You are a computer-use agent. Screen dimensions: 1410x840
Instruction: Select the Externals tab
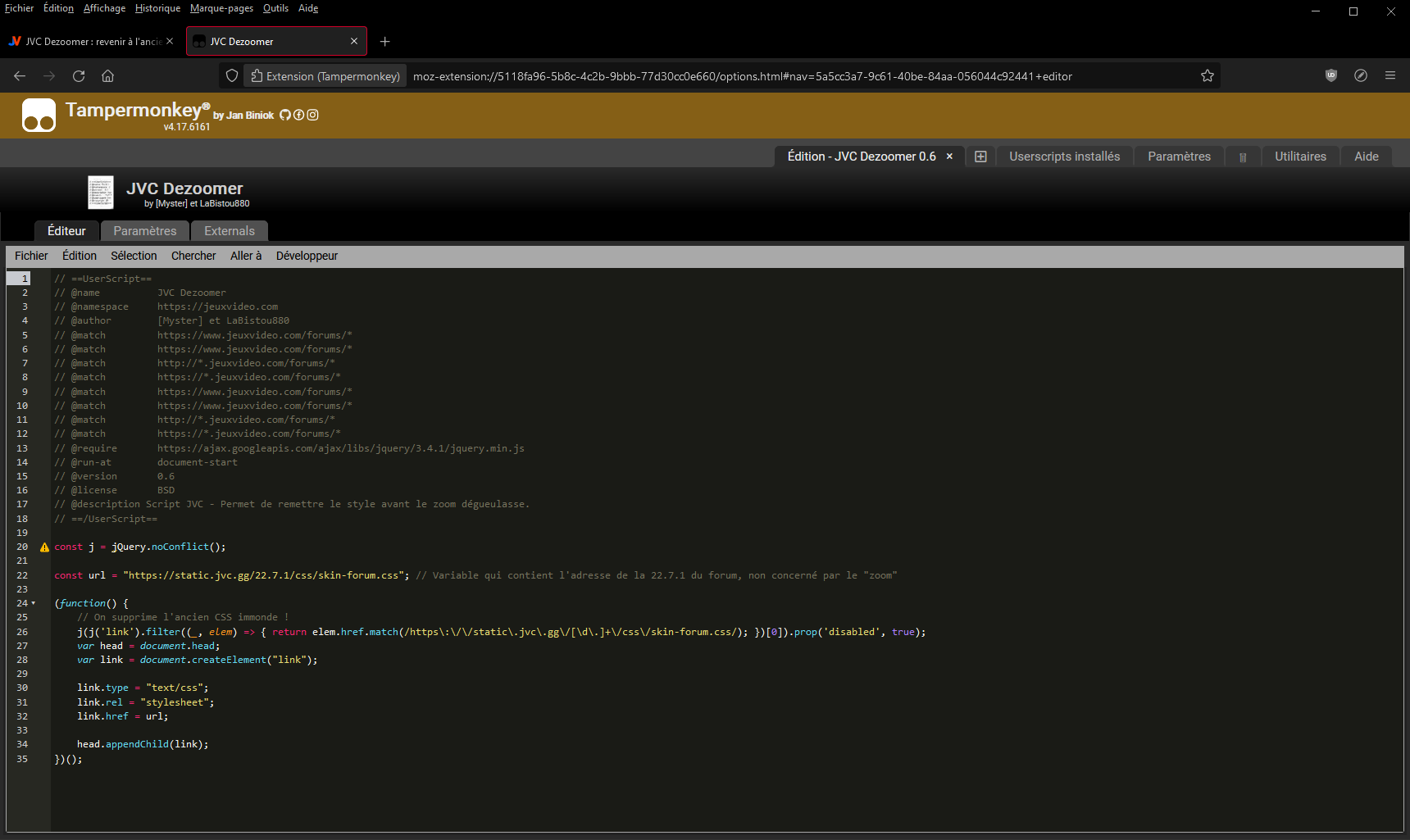(230, 231)
